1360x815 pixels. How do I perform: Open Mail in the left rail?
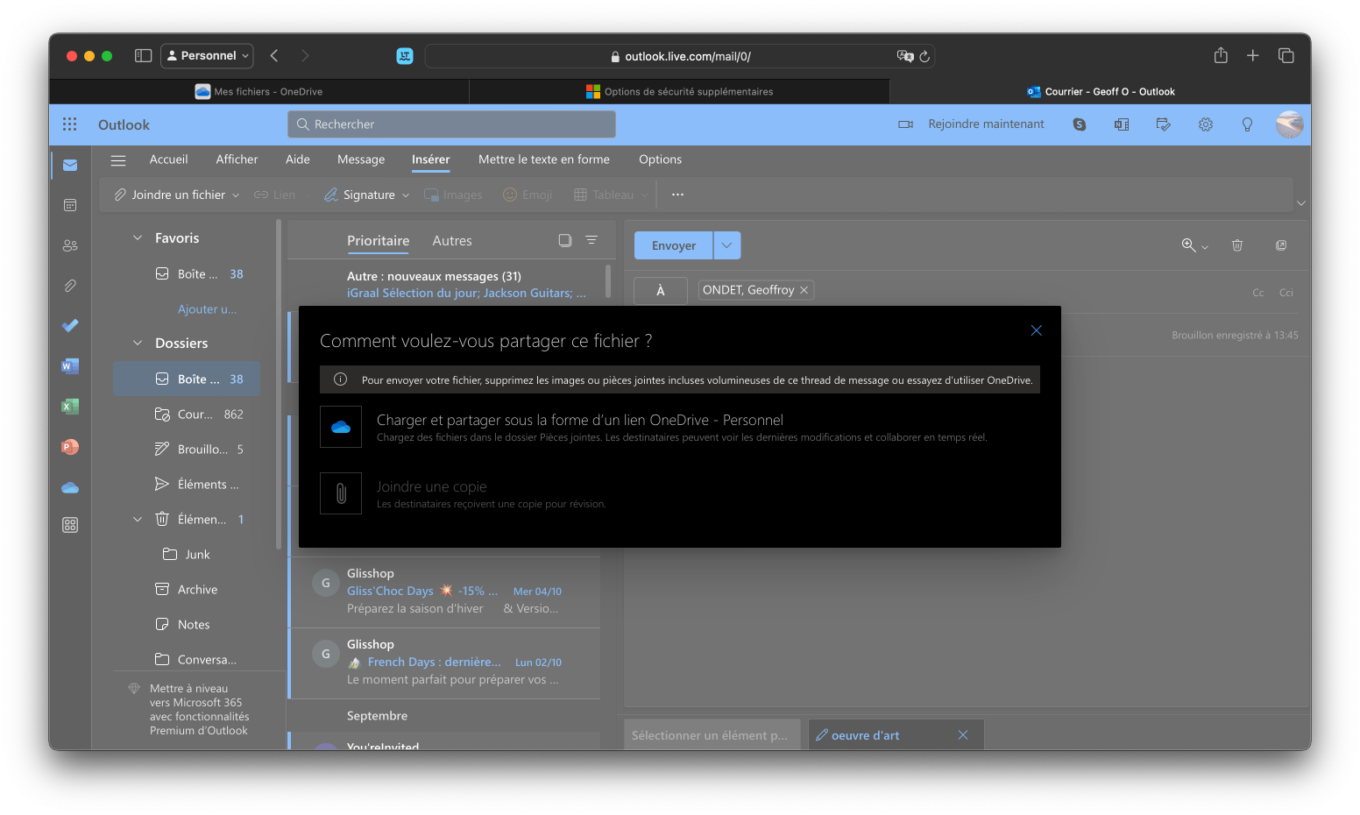click(70, 165)
